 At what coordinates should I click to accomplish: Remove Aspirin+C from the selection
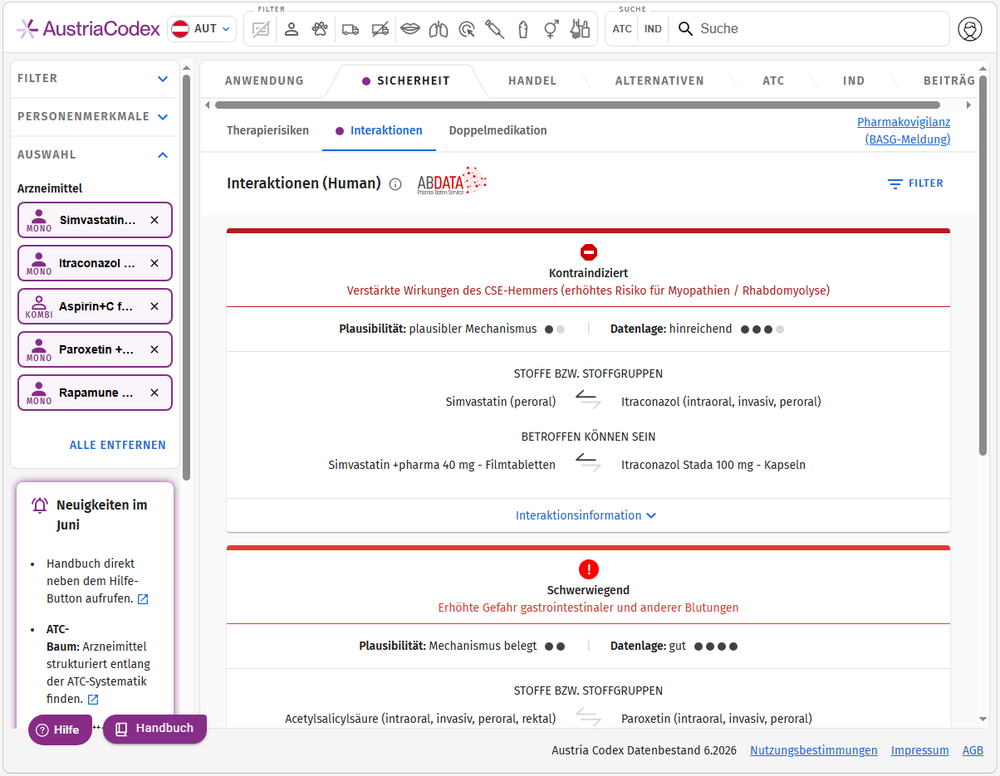(x=154, y=307)
